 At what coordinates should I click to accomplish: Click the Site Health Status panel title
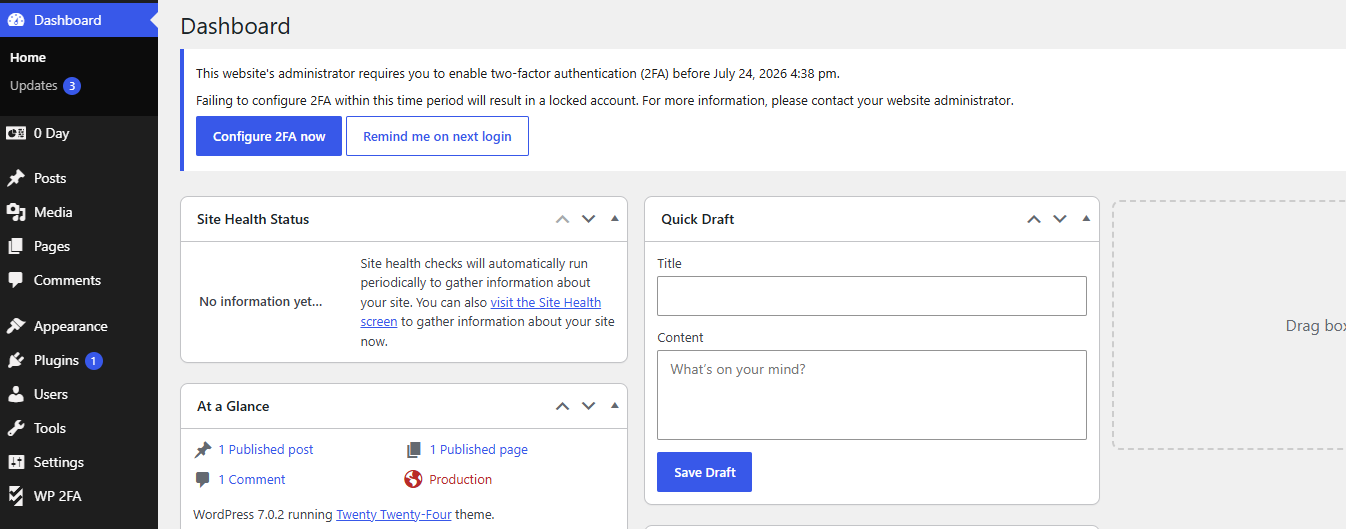[253, 219]
